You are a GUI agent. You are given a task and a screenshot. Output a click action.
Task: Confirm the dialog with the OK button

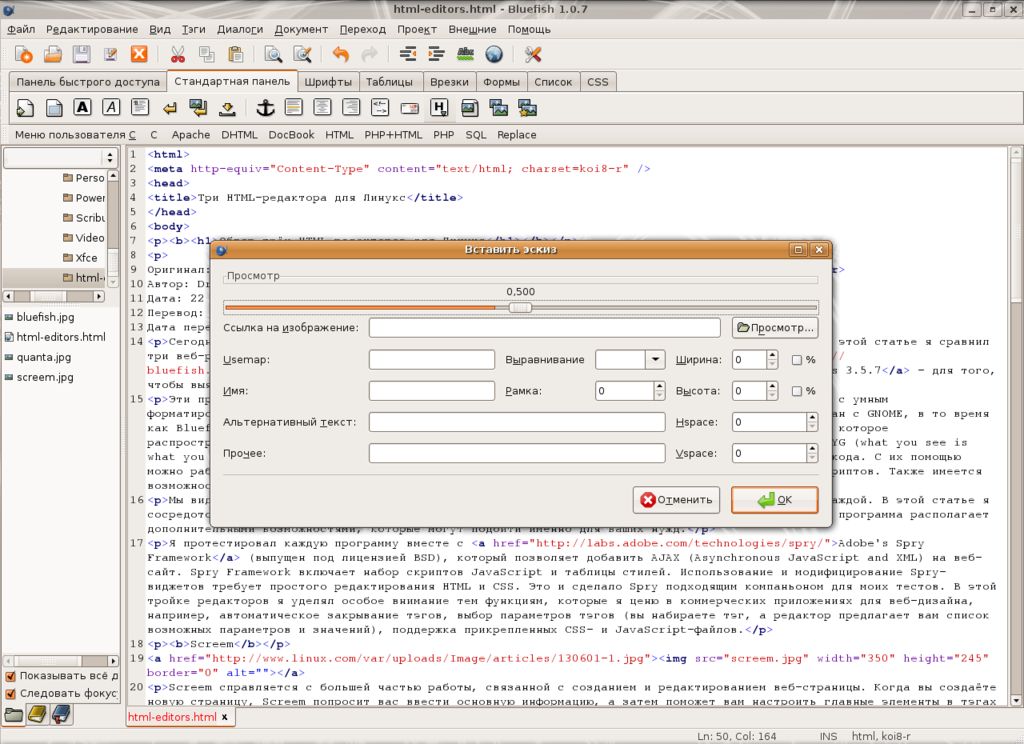pyautogui.click(x=775, y=500)
